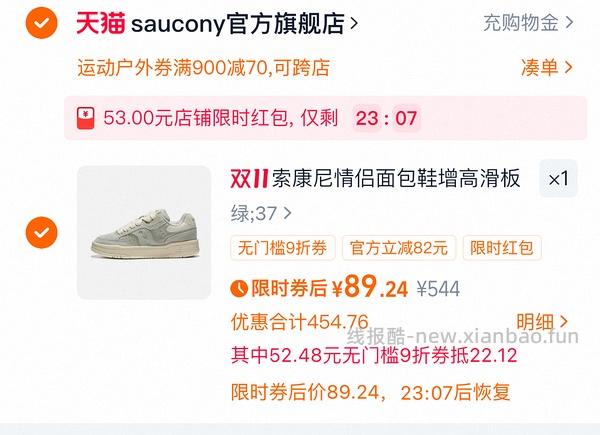Click the red envelope icon in banner

pos(86,118)
